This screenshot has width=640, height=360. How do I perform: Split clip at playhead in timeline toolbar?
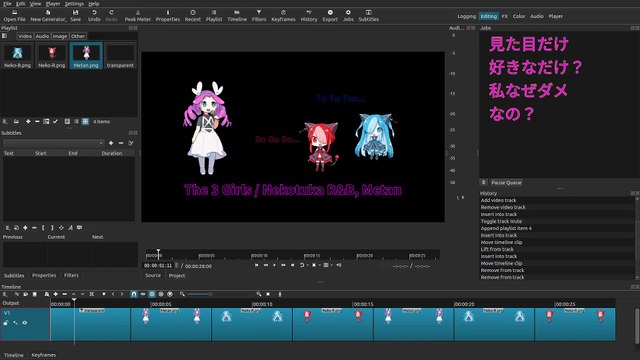[x=91, y=294]
